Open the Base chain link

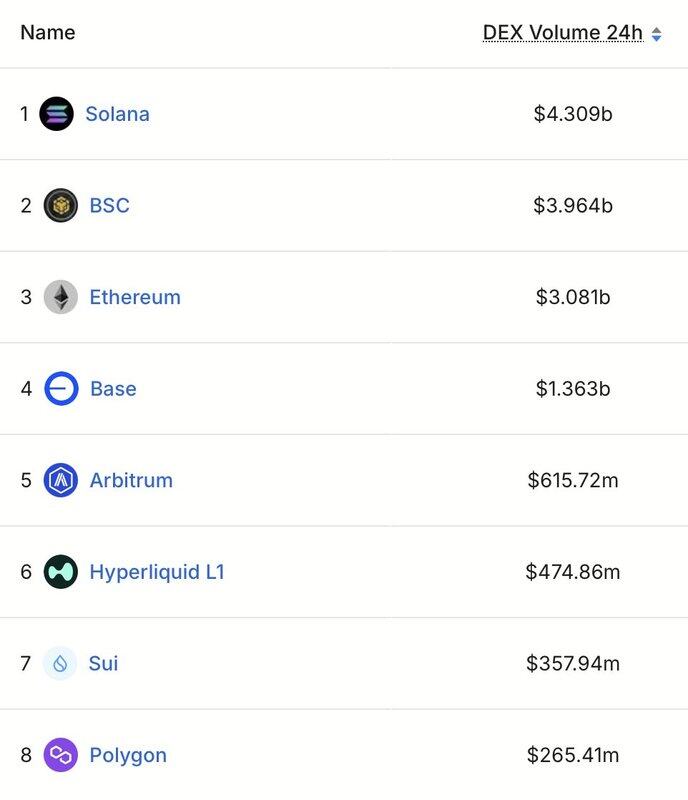pyautogui.click(x=113, y=389)
